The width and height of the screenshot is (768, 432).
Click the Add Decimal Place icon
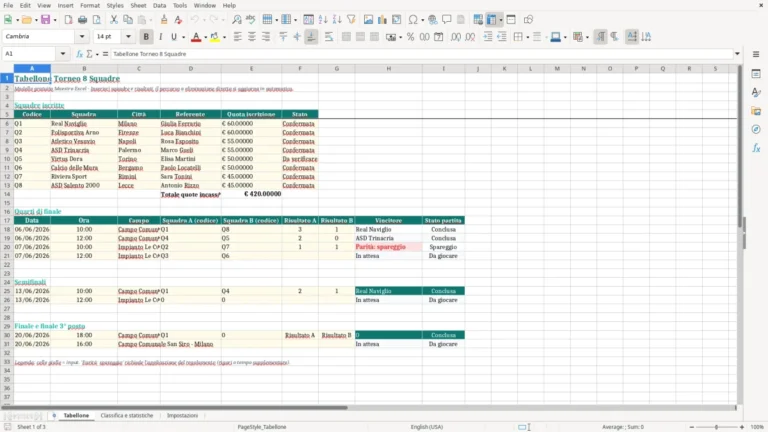[x=456, y=37]
